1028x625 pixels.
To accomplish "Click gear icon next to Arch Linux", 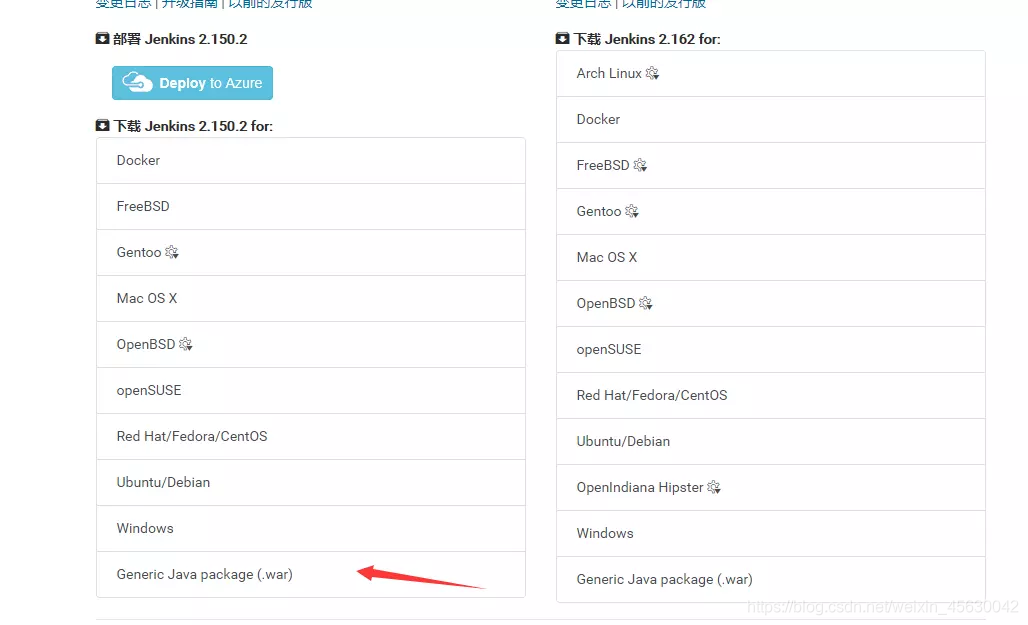I will pyautogui.click(x=652, y=73).
